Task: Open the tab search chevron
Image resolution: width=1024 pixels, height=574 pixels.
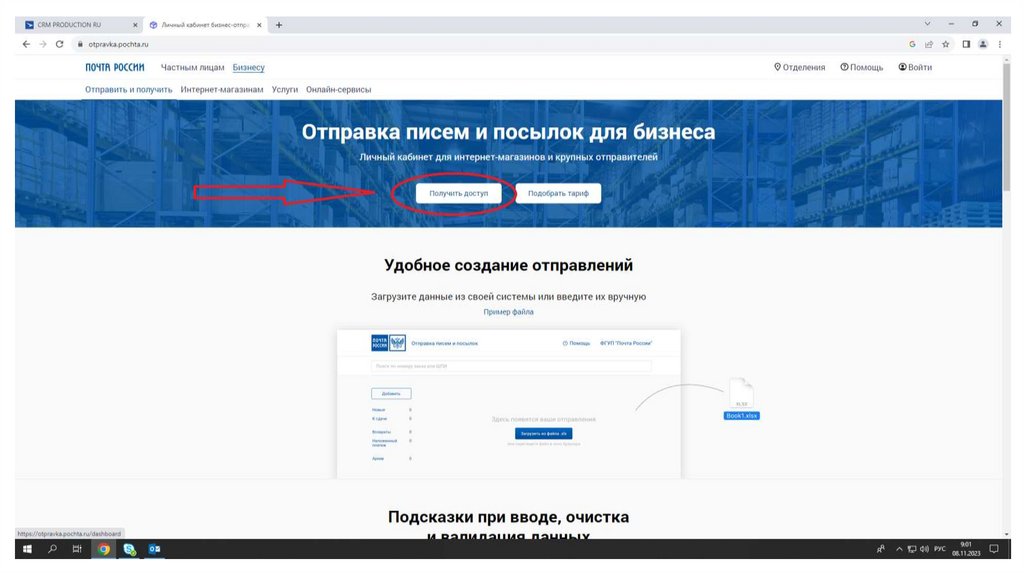Action: [927, 24]
